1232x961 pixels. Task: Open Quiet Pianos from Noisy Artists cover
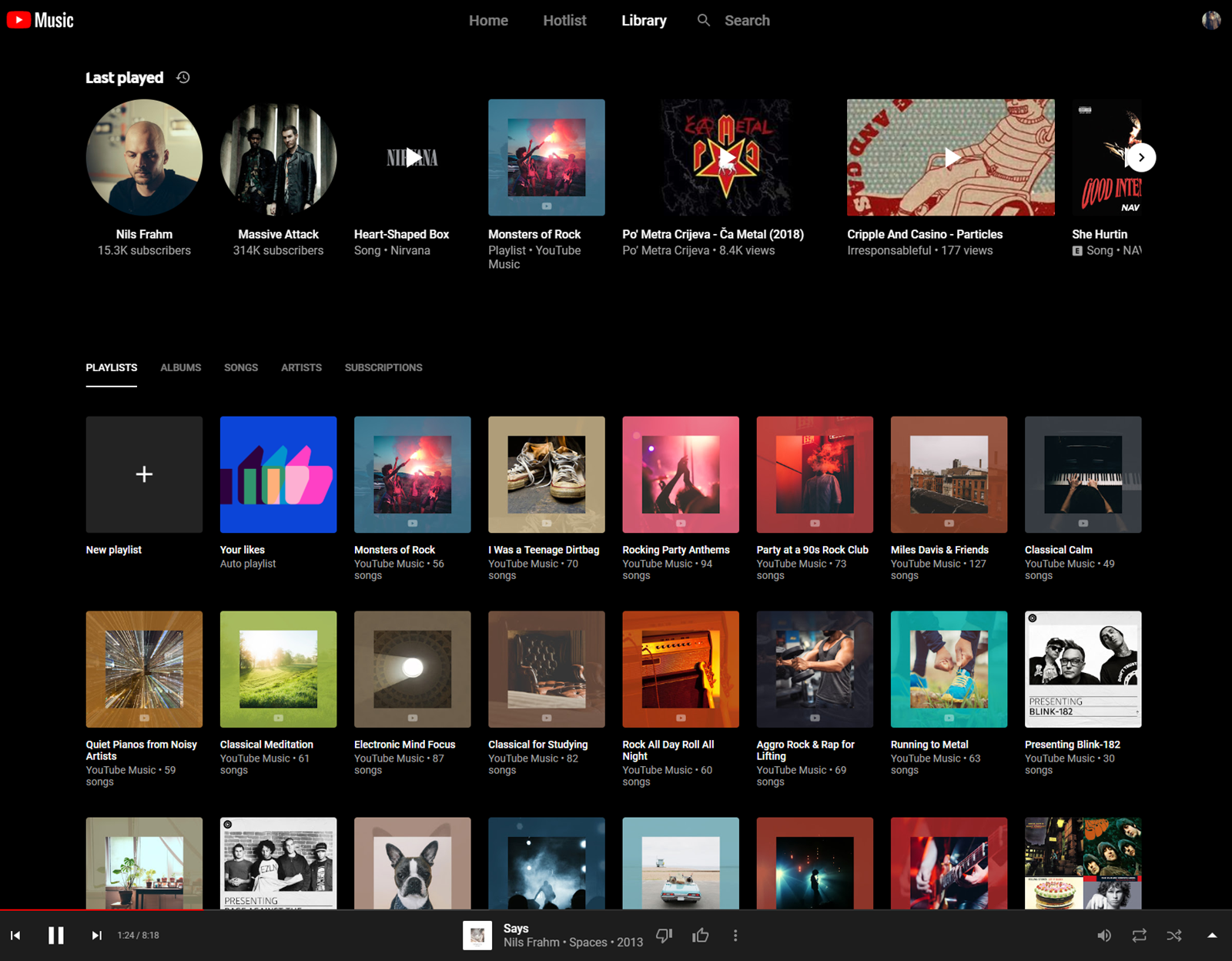(144, 669)
